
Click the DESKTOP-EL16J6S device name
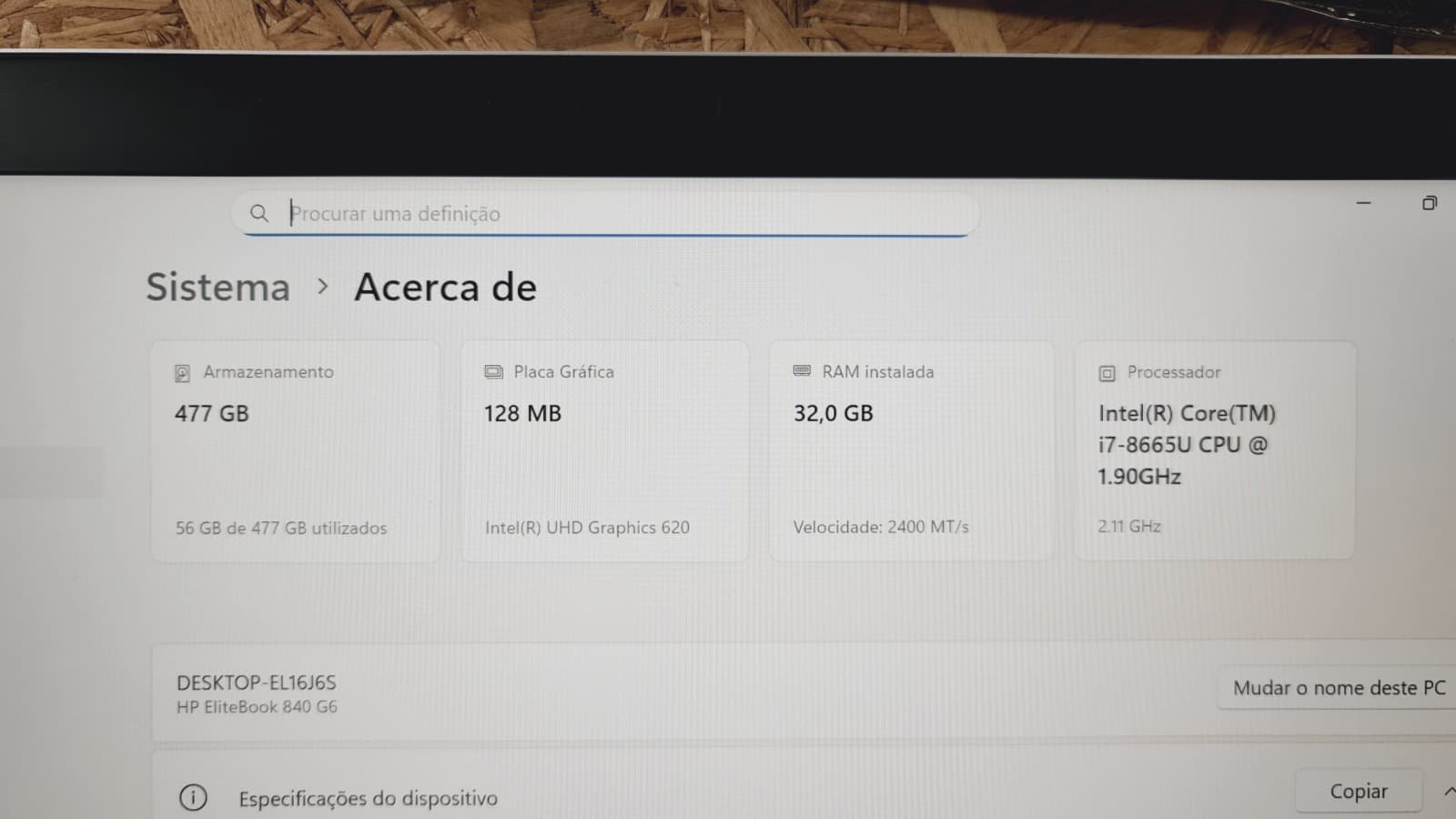[257, 682]
